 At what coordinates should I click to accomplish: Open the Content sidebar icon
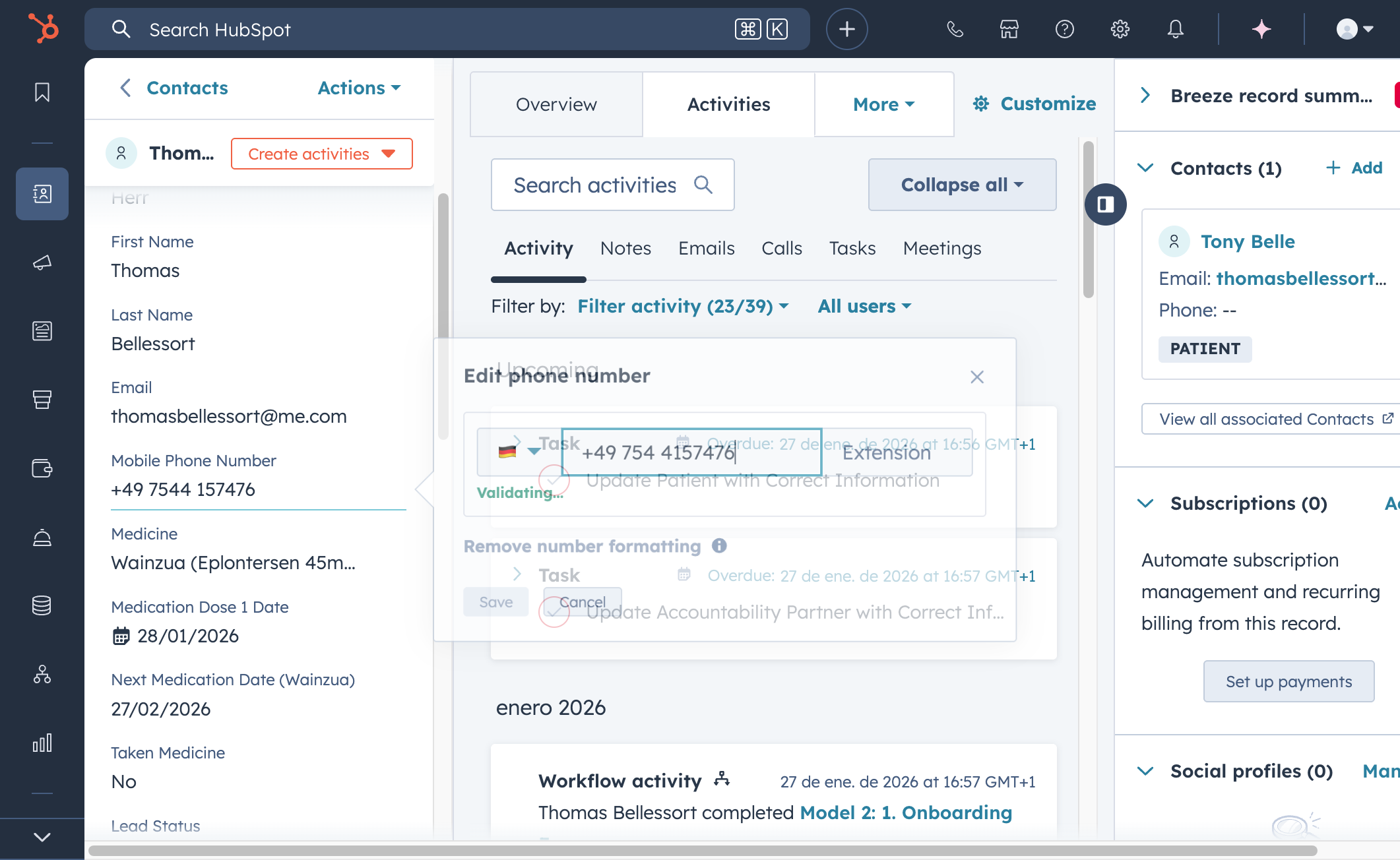coord(42,331)
